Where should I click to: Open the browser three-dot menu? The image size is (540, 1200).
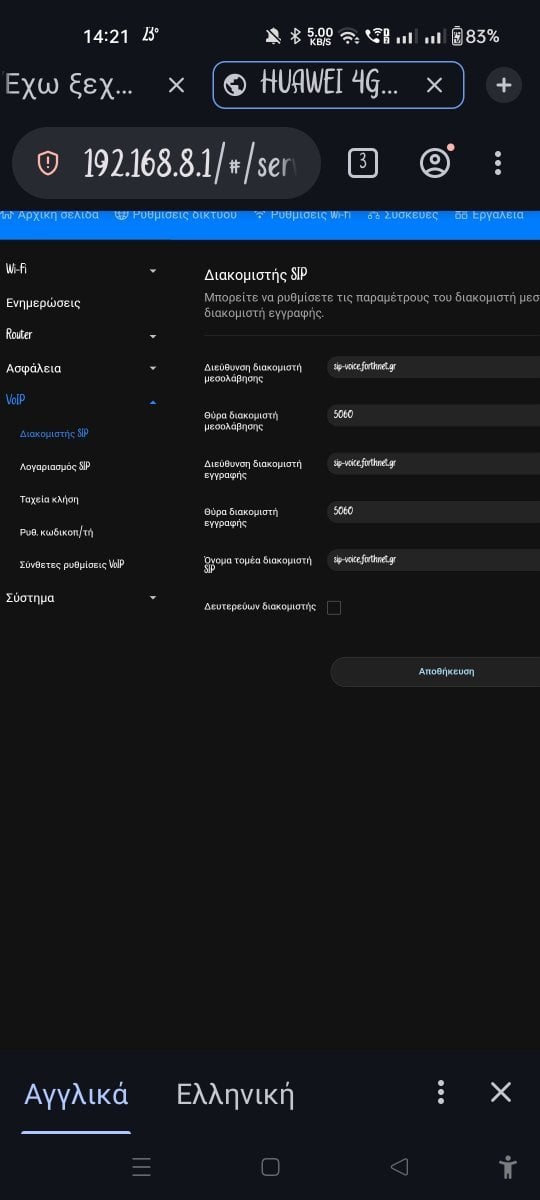[498, 163]
